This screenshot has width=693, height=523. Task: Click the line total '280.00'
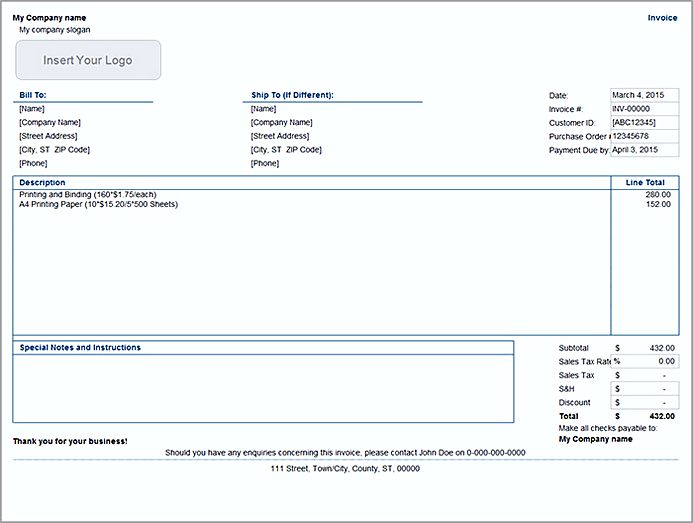point(658,195)
